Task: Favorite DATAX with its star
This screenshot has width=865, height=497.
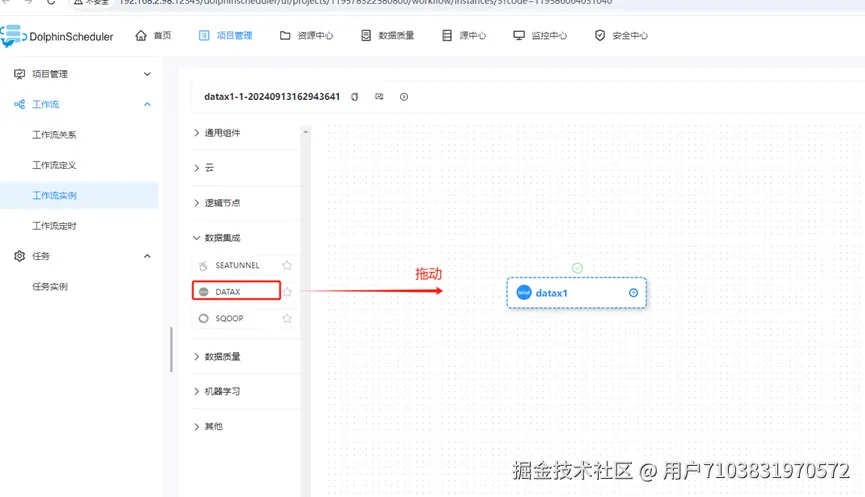Action: [287, 292]
